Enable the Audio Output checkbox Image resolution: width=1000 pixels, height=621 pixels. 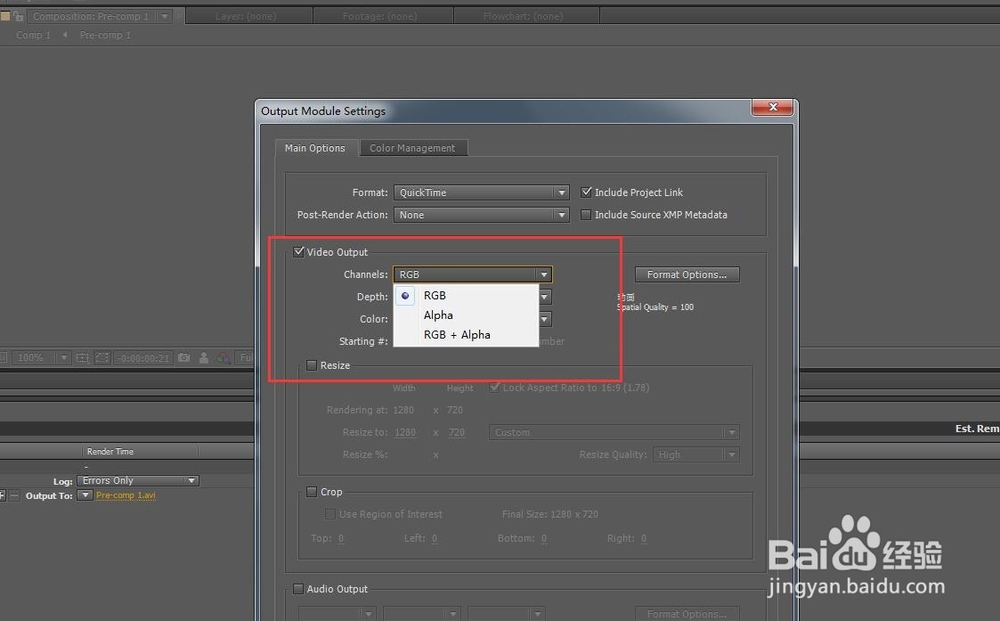298,588
